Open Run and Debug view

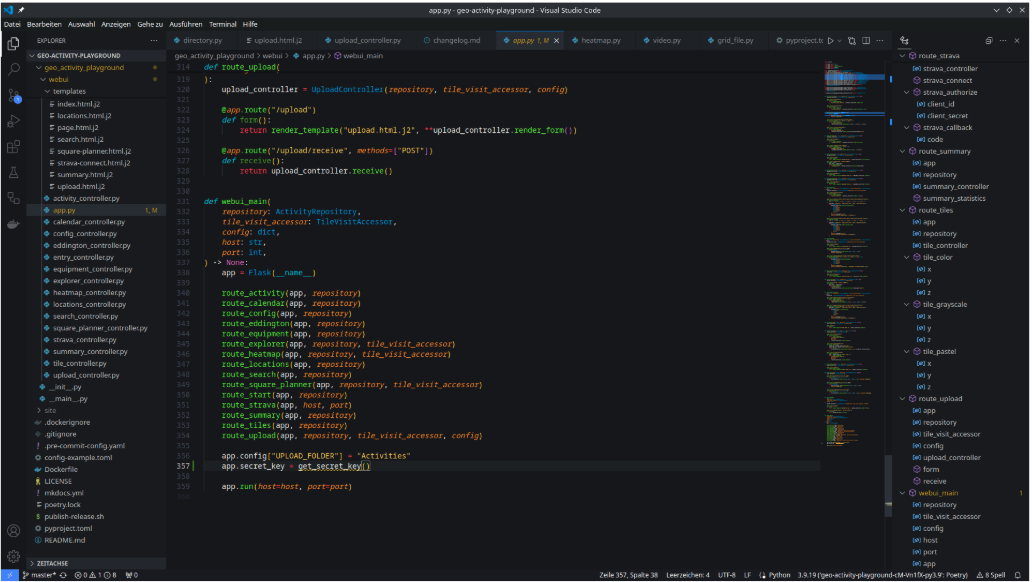(13, 121)
